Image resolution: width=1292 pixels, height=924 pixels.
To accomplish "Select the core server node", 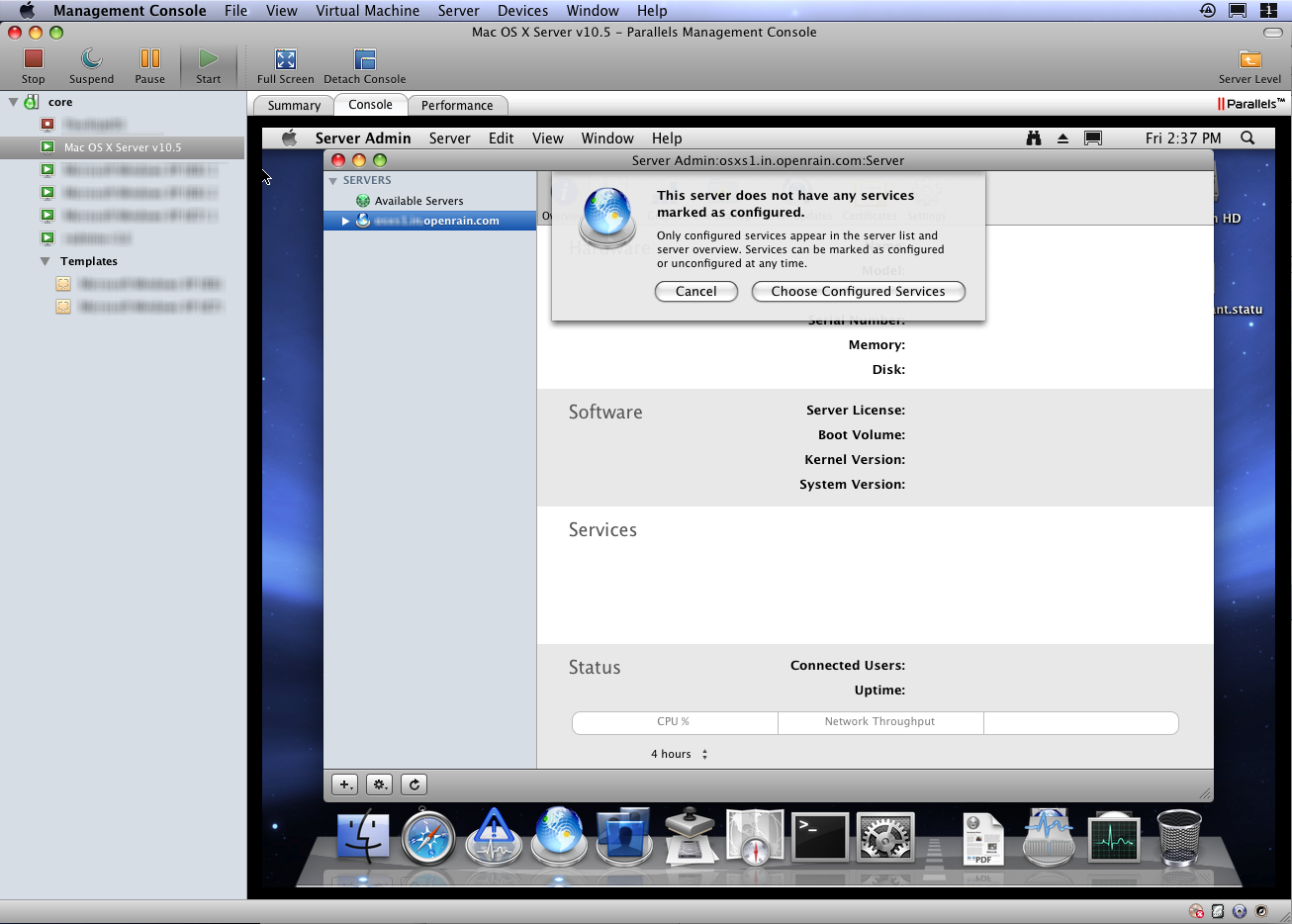I will (60, 102).
